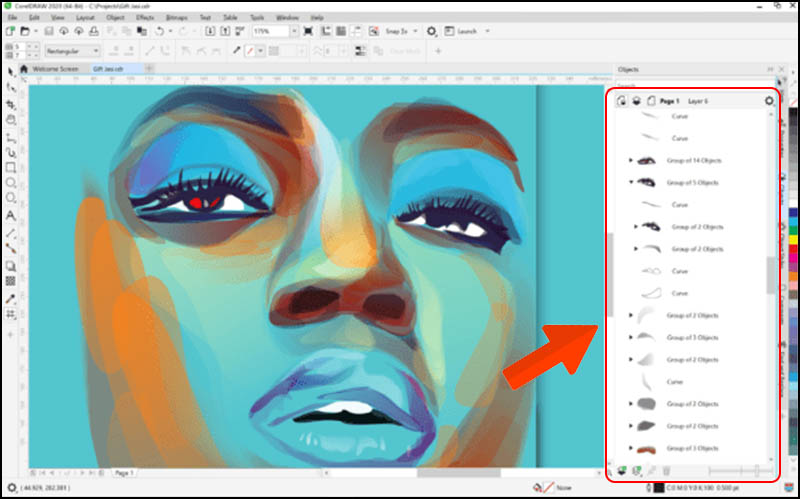Click Page 1 tab below canvas

coord(124,473)
